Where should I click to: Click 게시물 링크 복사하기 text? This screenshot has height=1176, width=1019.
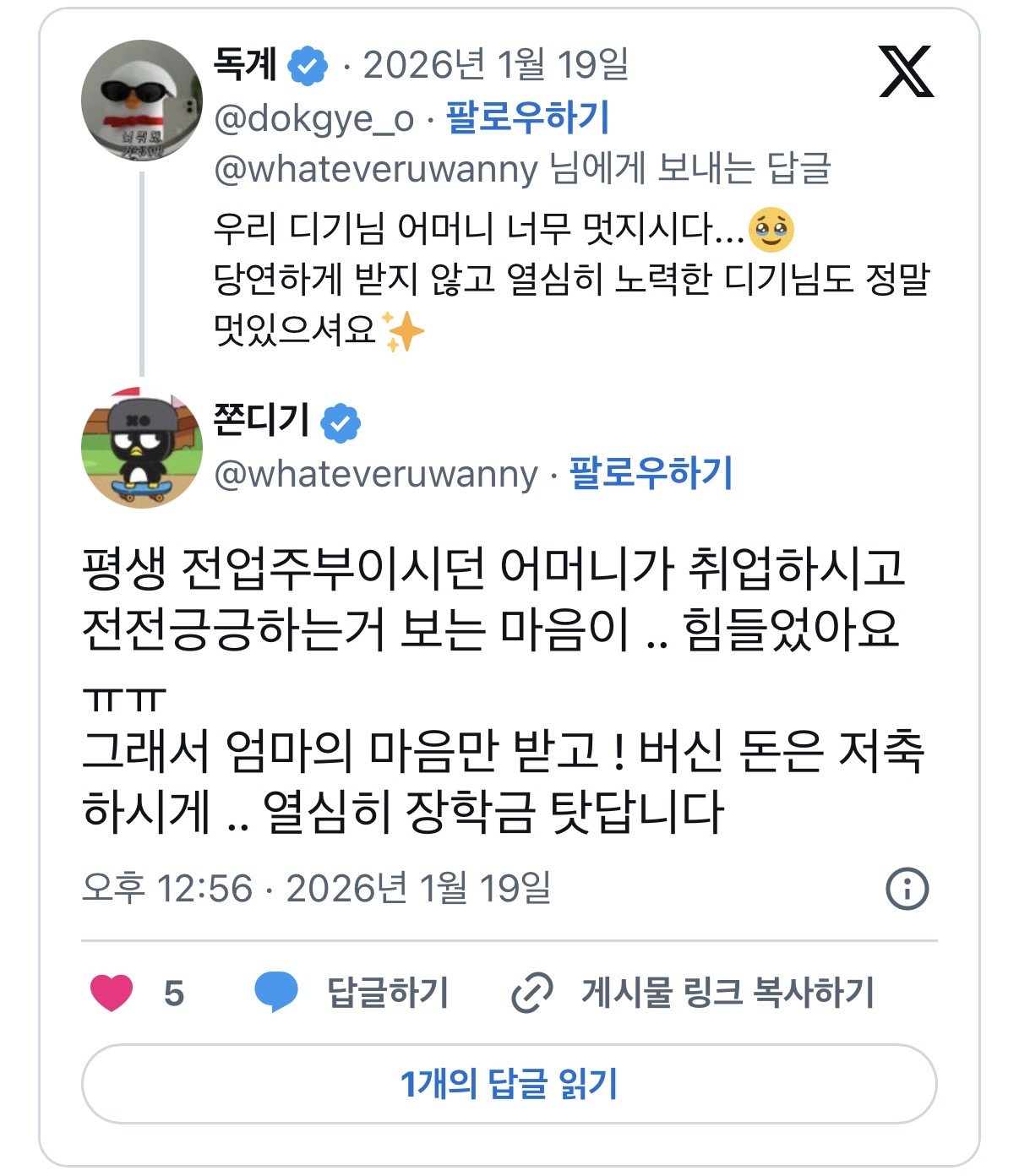(727, 993)
